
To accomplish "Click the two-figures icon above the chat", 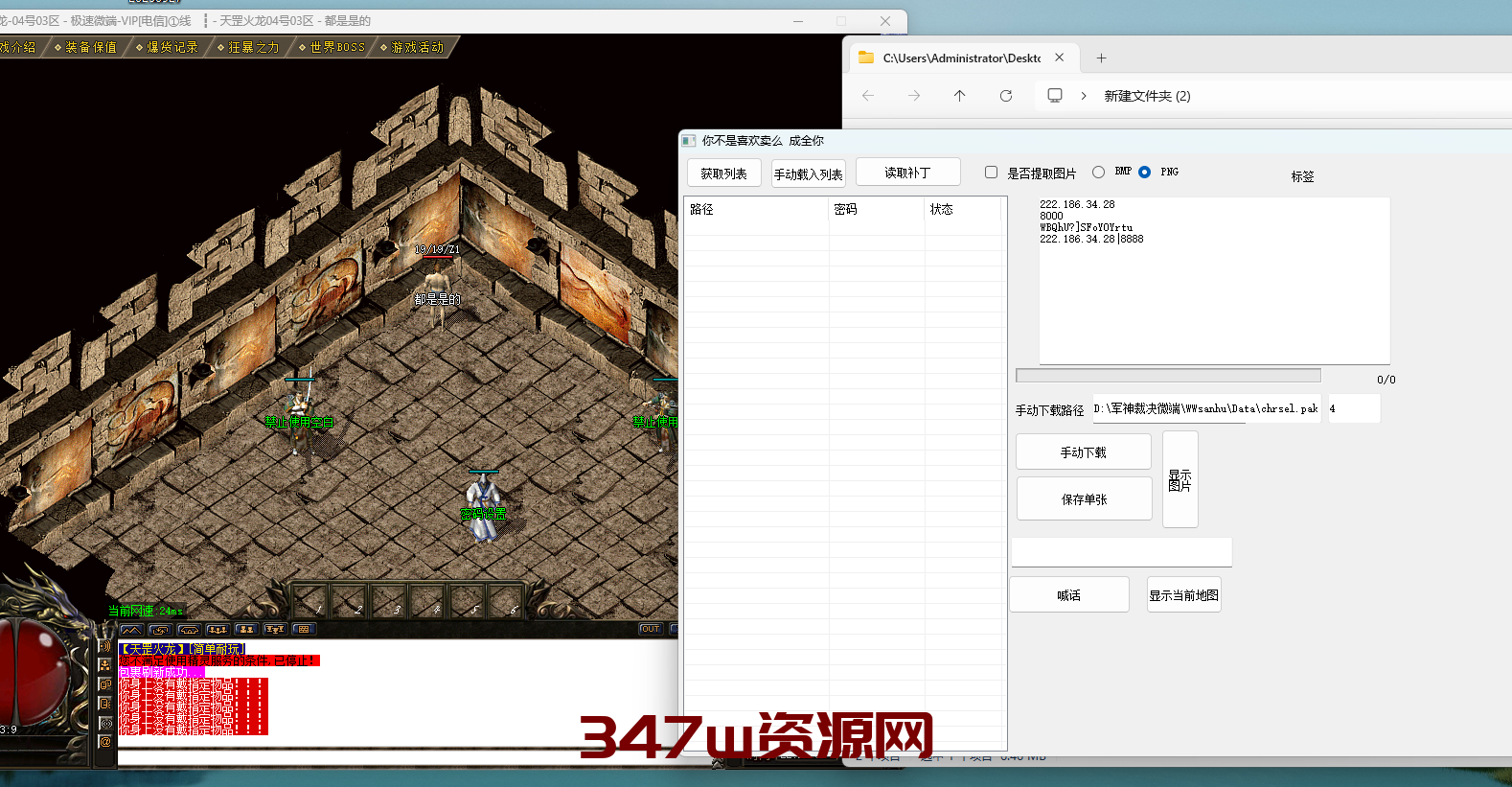I will coord(246,630).
